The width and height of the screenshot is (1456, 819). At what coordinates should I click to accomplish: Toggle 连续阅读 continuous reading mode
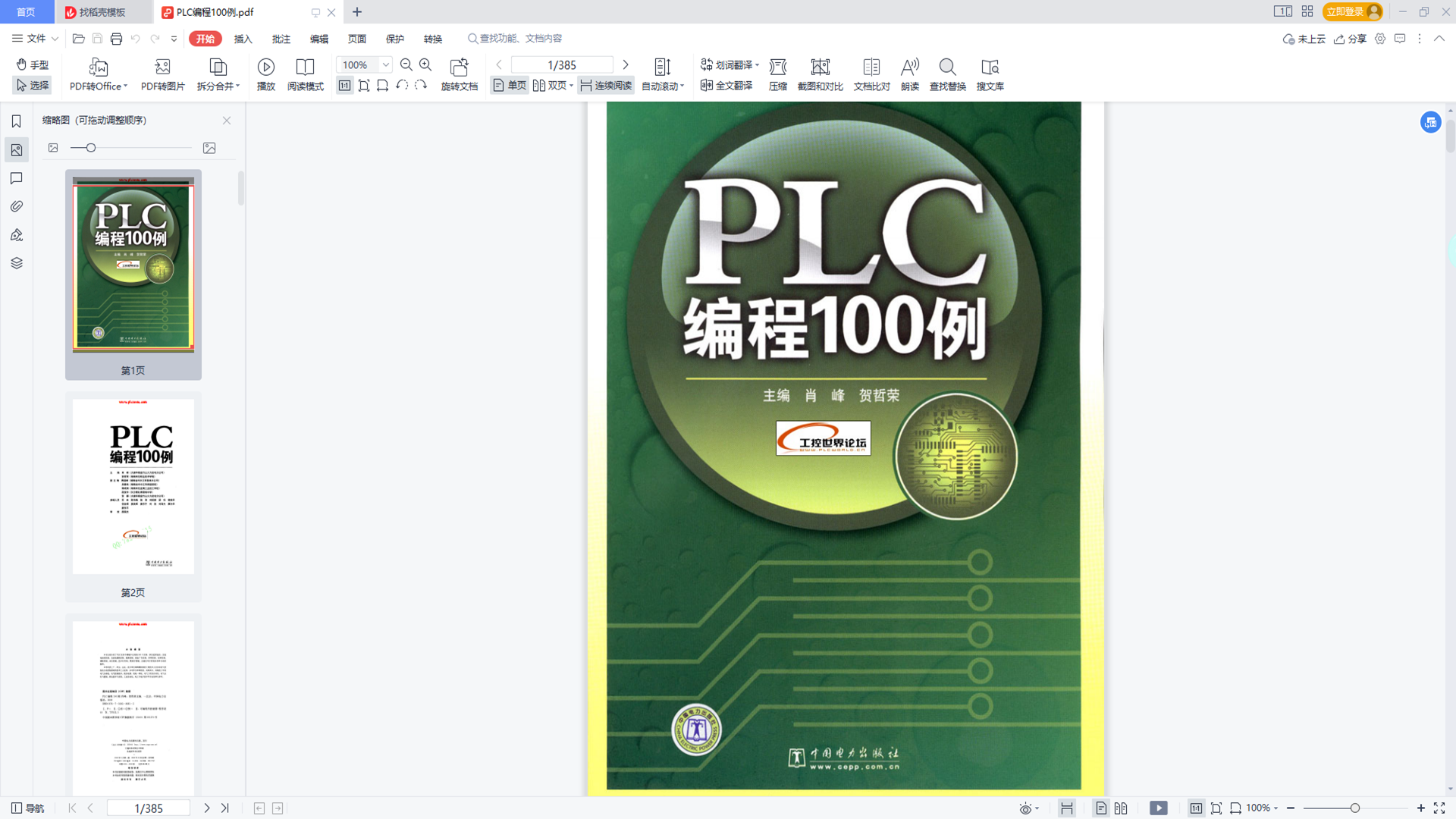pos(606,86)
